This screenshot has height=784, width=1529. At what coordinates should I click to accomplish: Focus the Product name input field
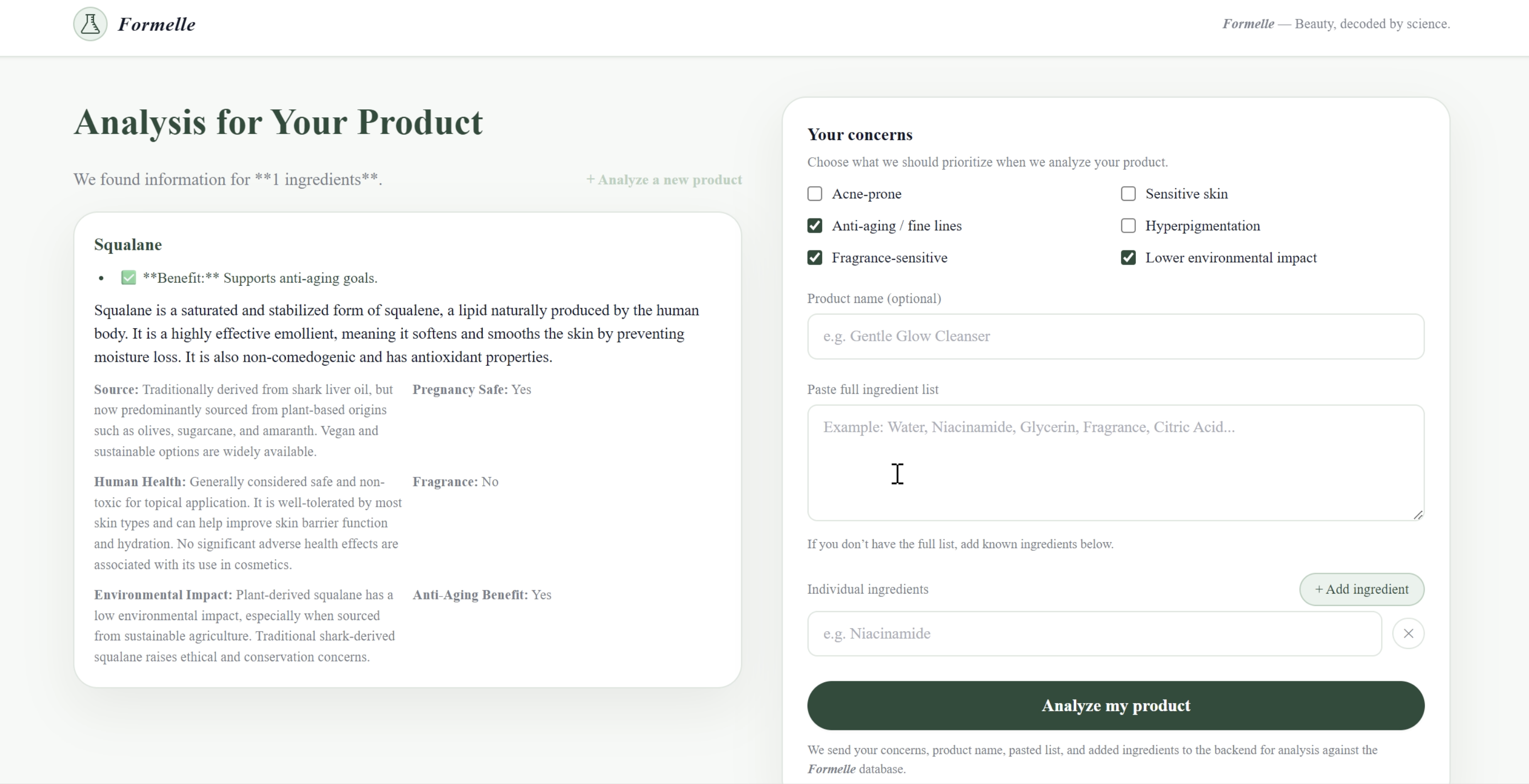1115,336
